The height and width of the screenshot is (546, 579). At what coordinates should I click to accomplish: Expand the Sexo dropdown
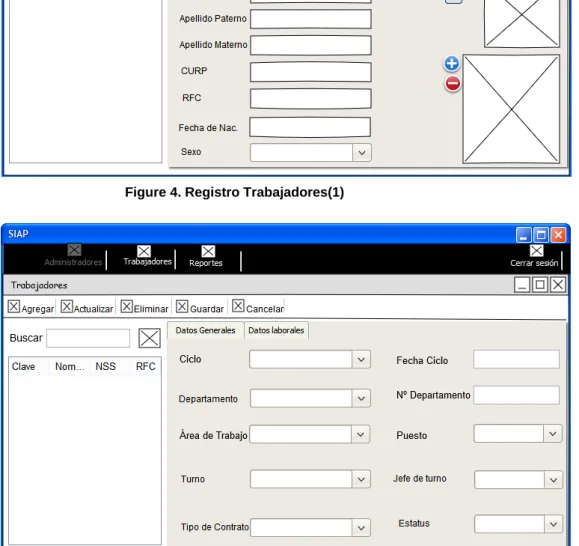coord(362,152)
